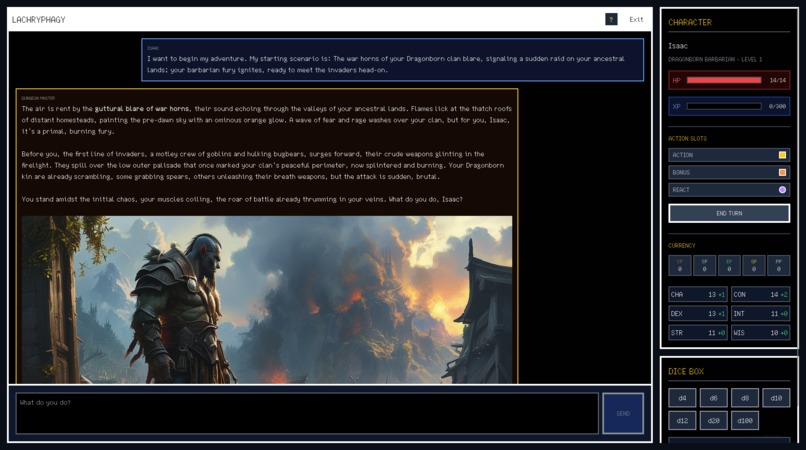Select the PP platinum currency box
The image size is (806, 450).
(778, 265)
